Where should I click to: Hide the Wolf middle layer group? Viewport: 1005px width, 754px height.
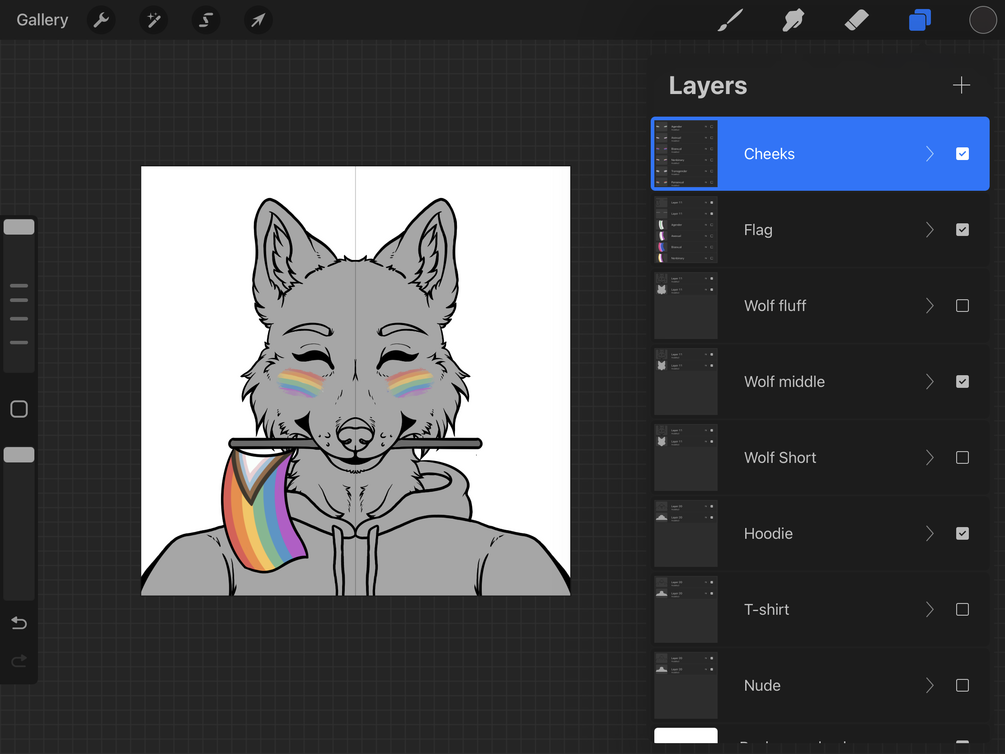[962, 381]
